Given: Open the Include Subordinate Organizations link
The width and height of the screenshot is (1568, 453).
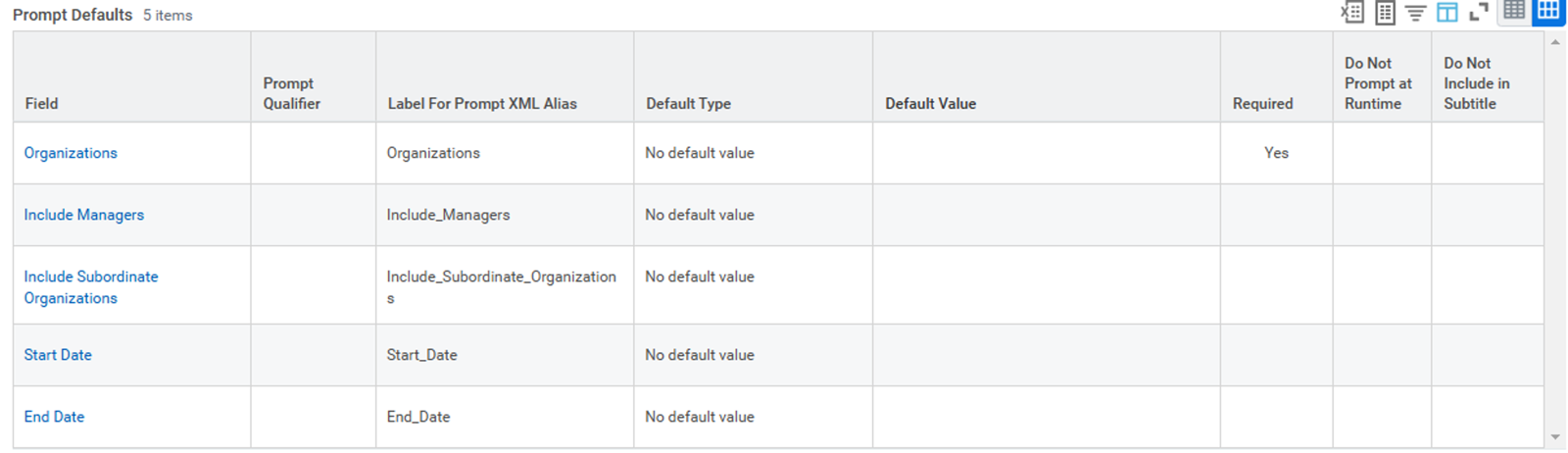Looking at the screenshot, I should 90,287.
